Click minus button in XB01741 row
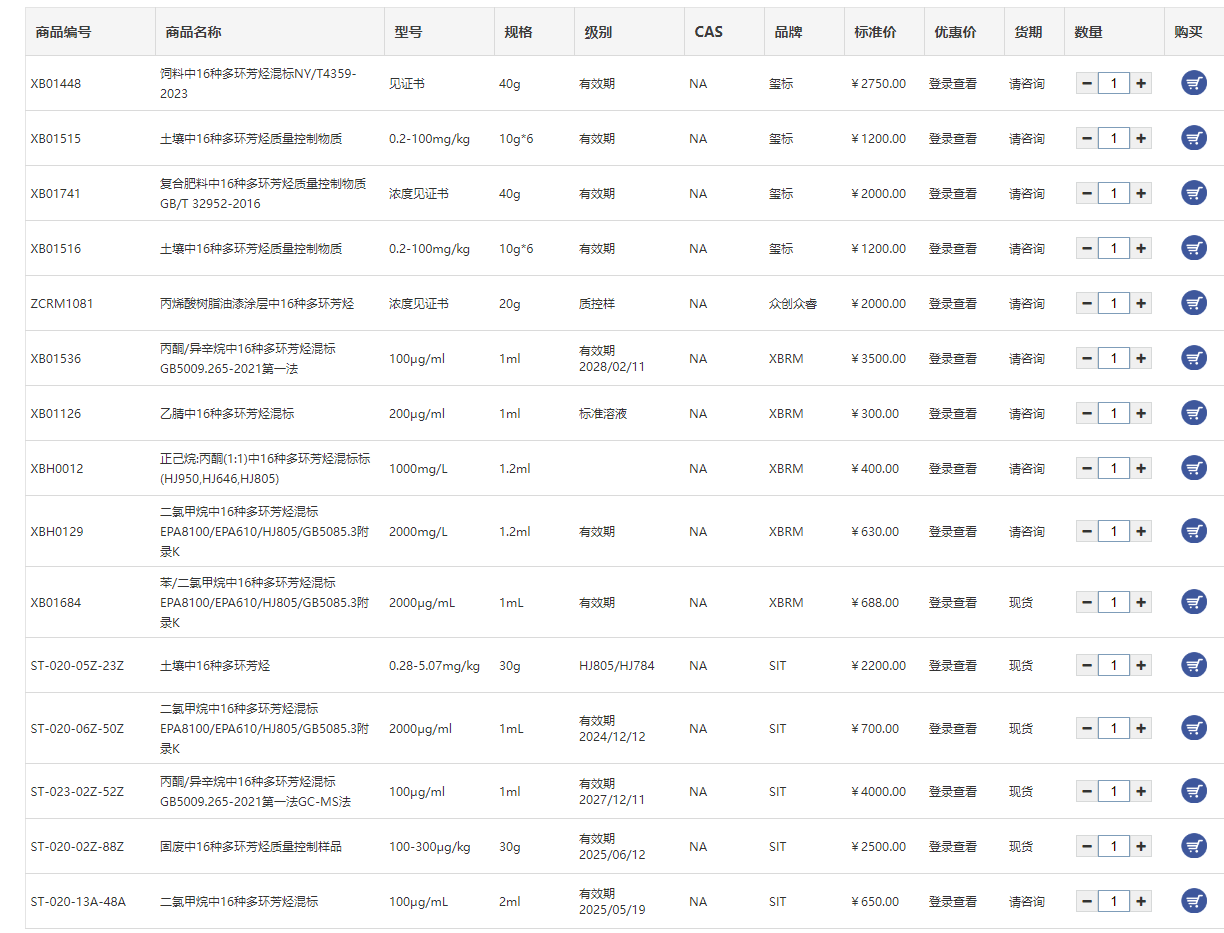Image resolution: width=1224 pixels, height=933 pixels. (x=1087, y=193)
